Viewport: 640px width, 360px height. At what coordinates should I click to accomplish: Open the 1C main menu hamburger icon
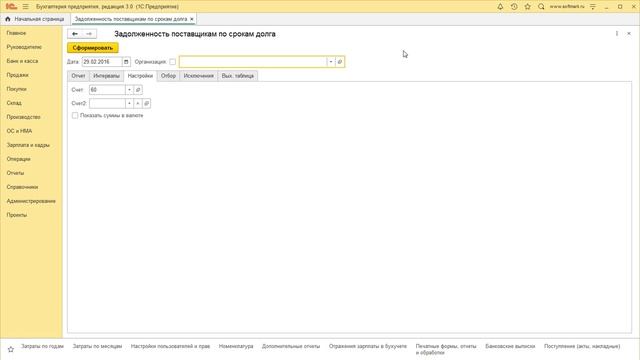pyautogui.click(x=25, y=7)
